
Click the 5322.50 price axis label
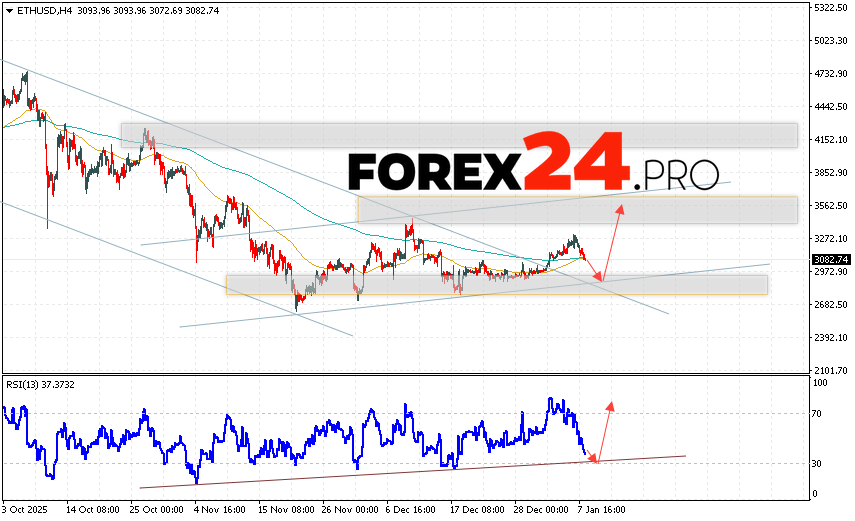click(828, 8)
